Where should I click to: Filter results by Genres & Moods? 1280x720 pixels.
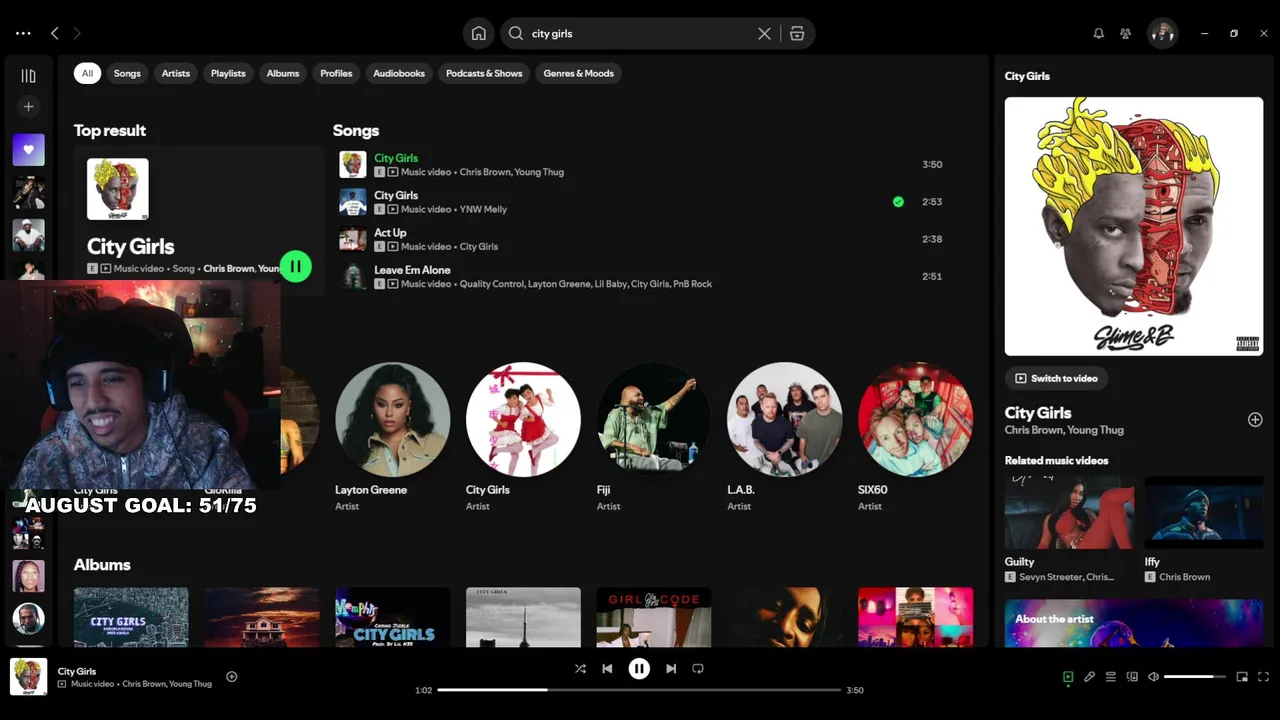click(x=579, y=73)
